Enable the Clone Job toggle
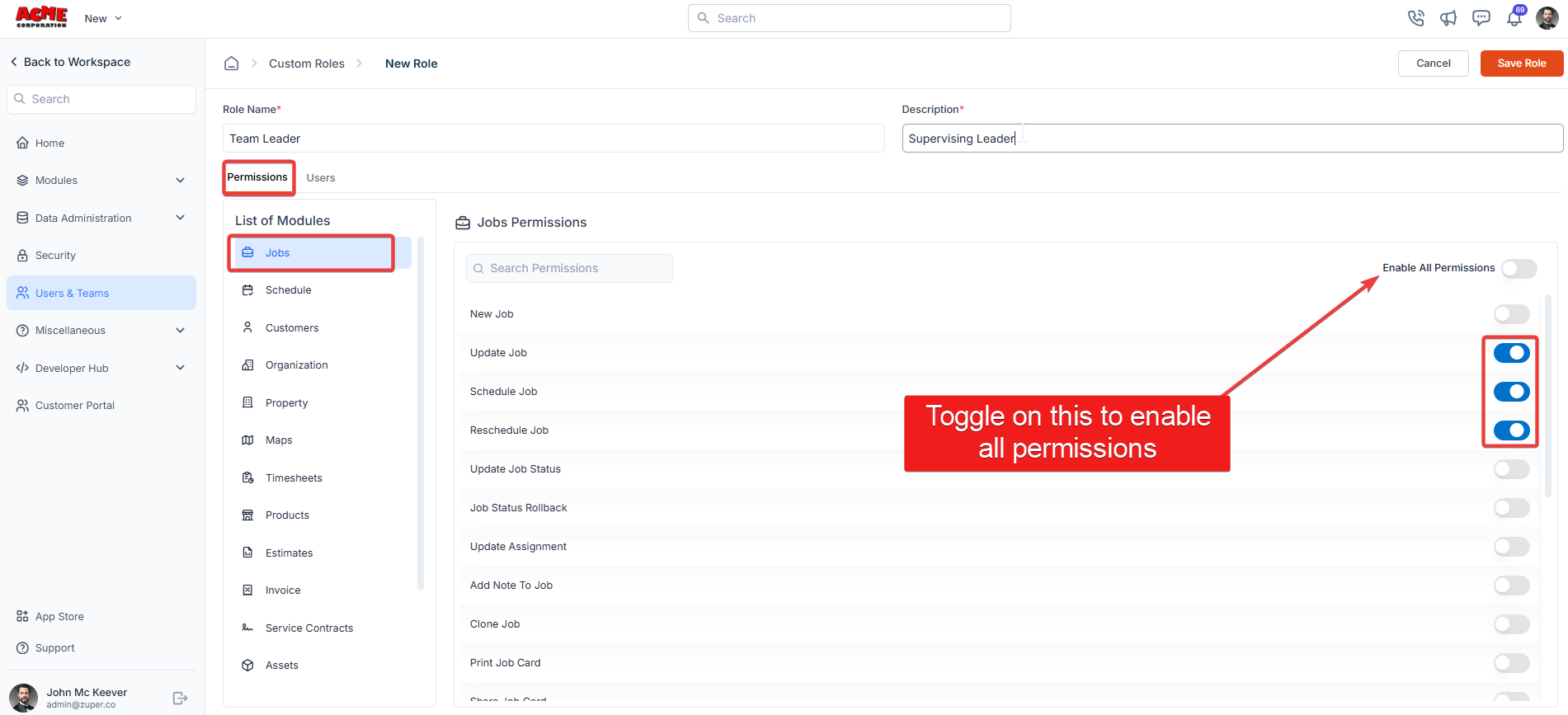 point(1512,624)
